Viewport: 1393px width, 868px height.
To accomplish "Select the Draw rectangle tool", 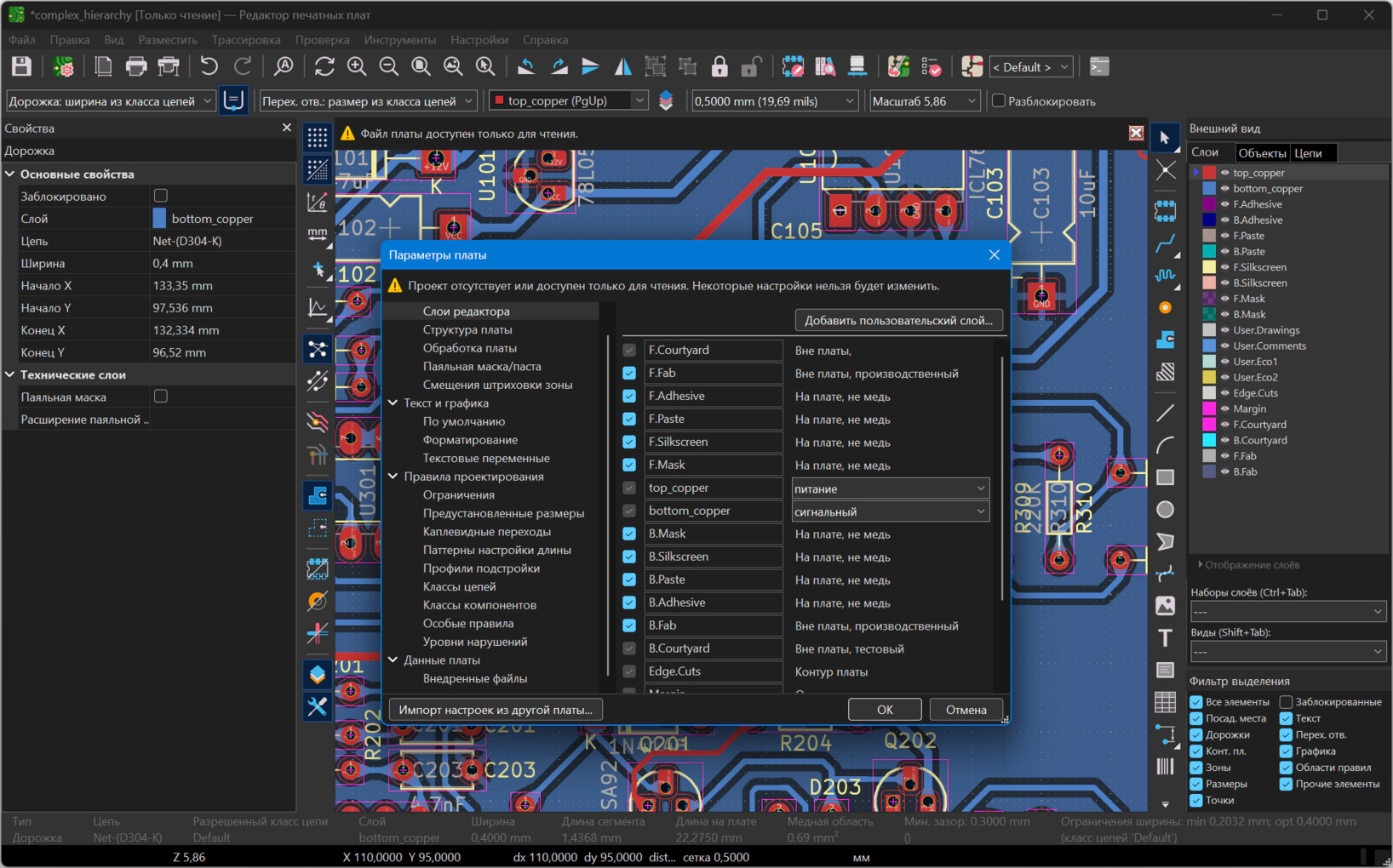I will point(1165,477).
